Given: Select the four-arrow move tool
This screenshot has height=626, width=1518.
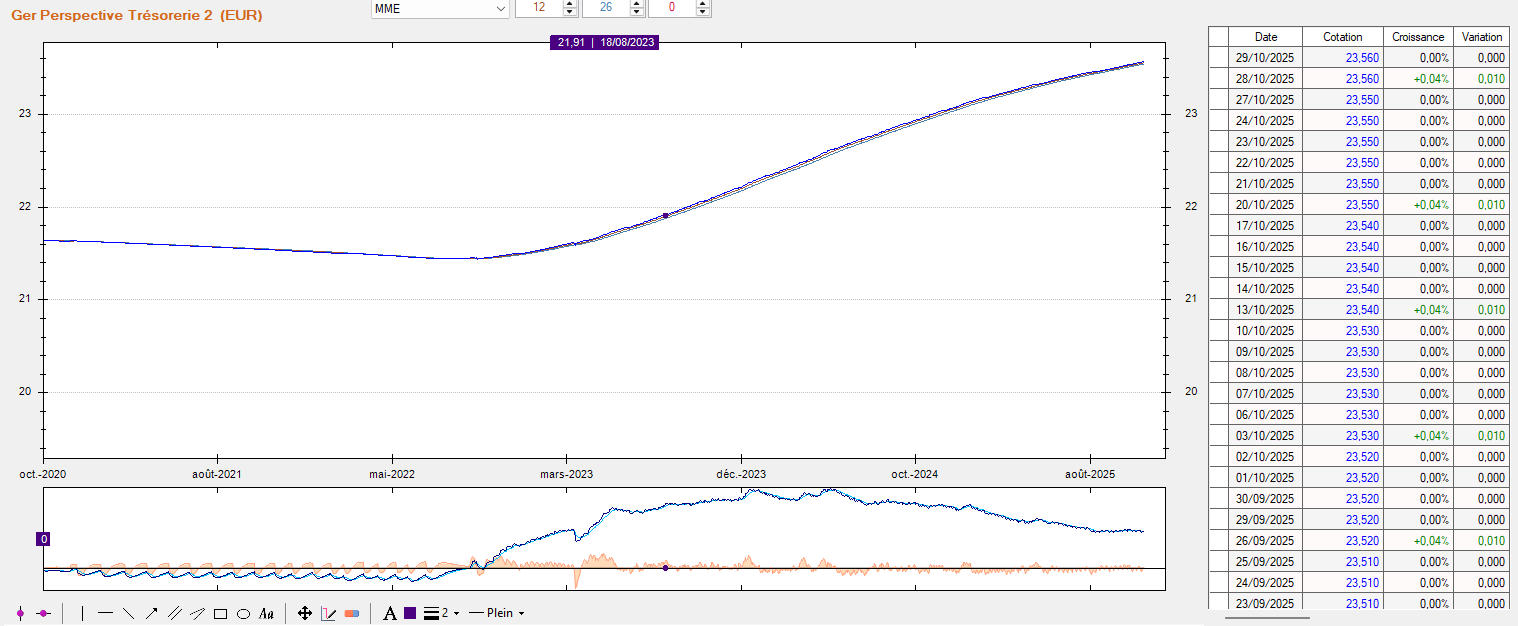Looking at the screenshot, I should [x=305, y=613].
